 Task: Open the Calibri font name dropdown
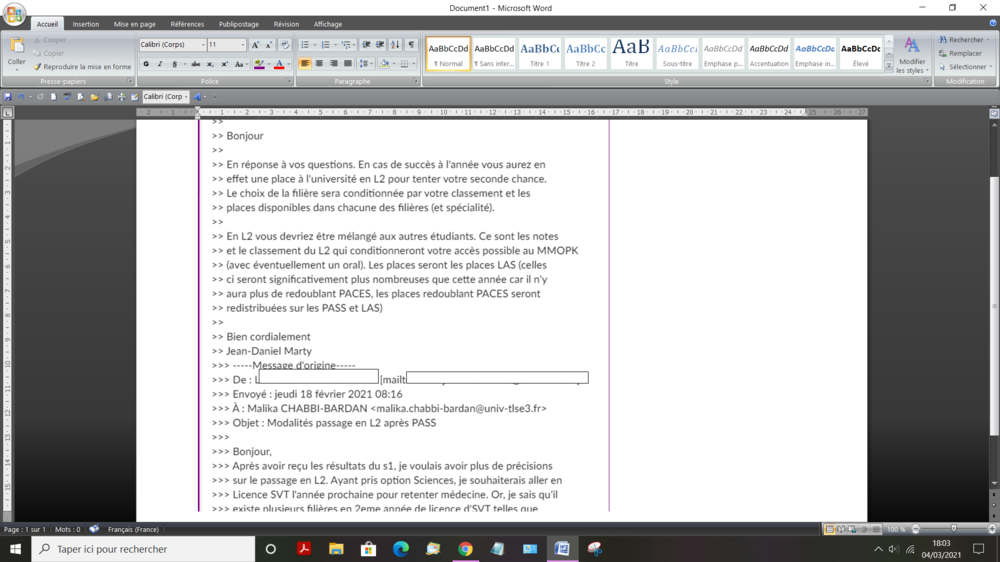(x=203, y=45)
